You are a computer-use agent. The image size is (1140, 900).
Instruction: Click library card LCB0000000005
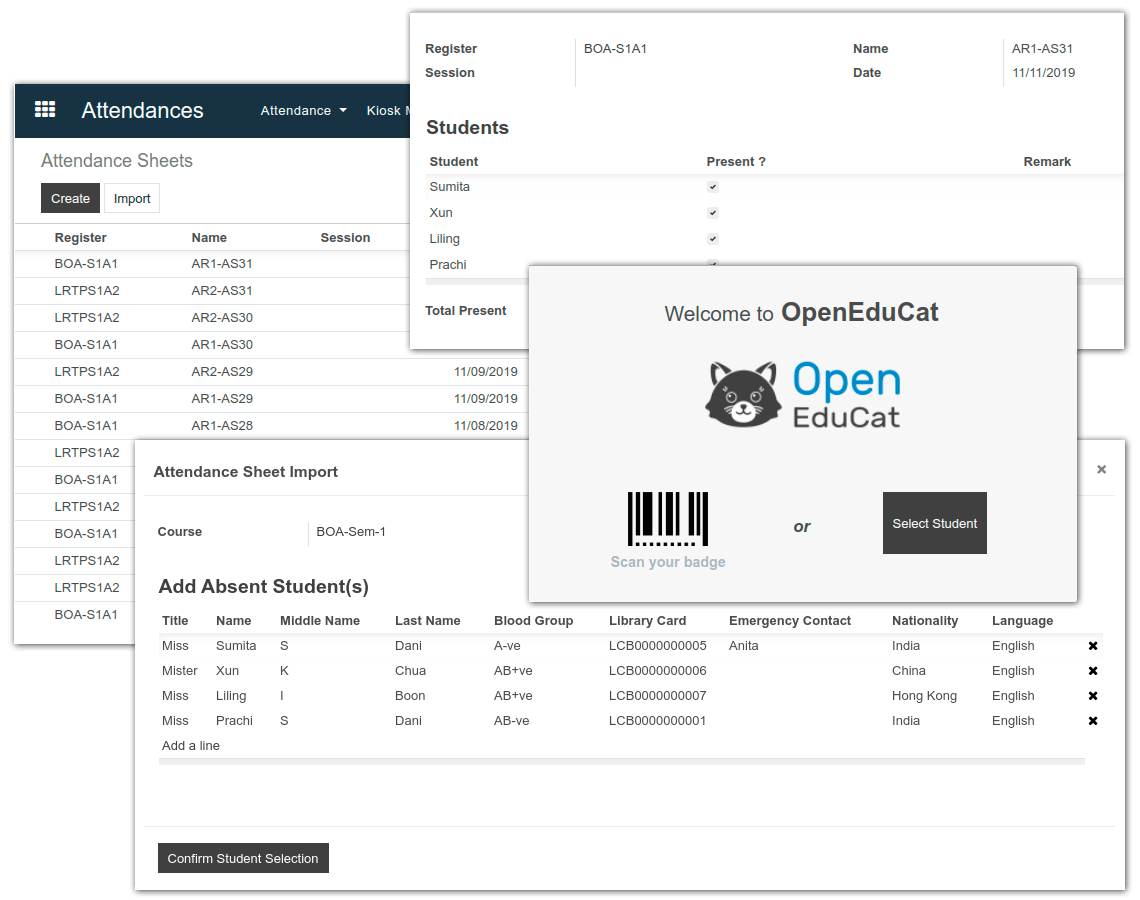pyautogui.click(x=657, y=646)
